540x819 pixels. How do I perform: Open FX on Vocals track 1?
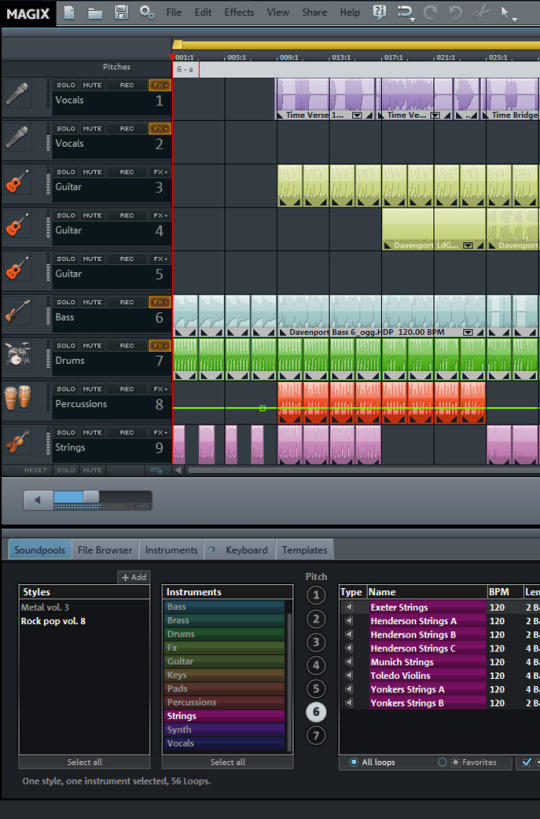159,85
